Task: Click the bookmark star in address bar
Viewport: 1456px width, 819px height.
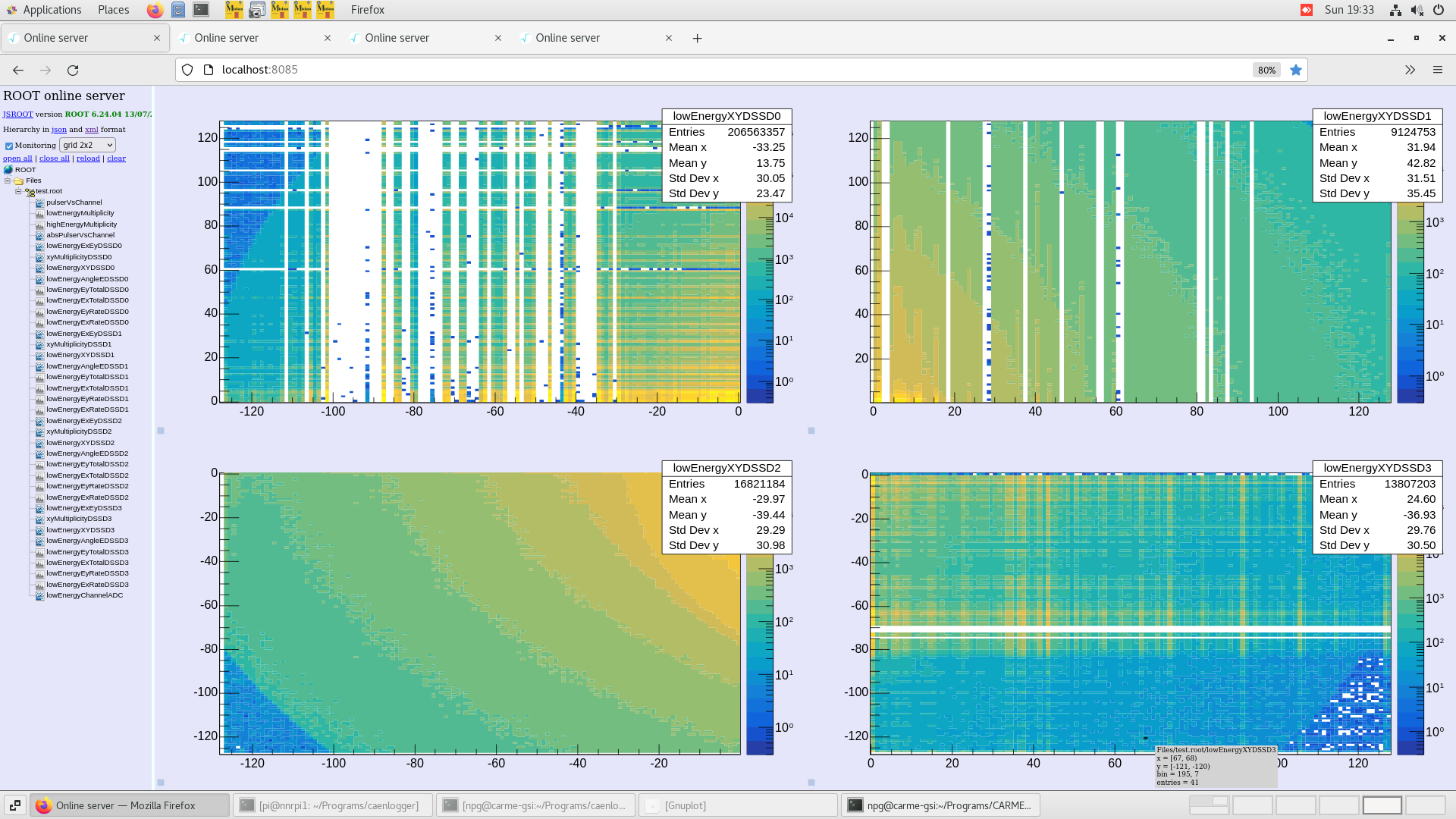Action: pos(1296,70)
